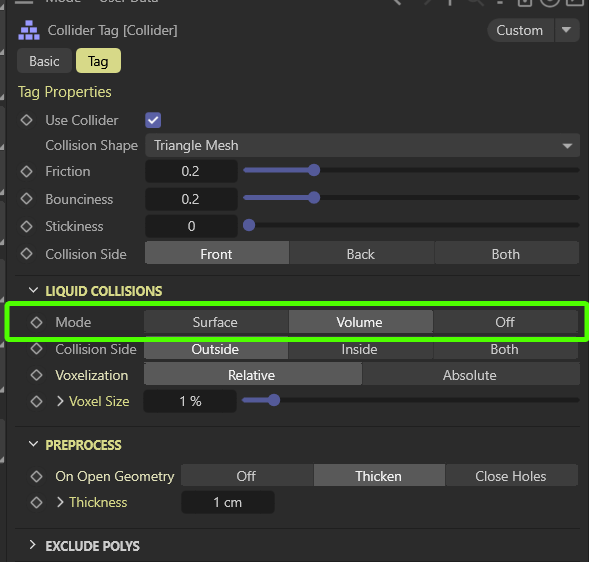Screen dimensions: 589x562
Task: Click keyframe diamond beside Friction
Action: tap(26, 171)
